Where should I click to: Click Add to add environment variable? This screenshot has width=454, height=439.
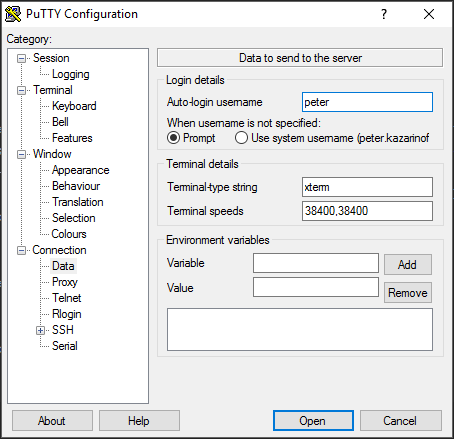(x=408, y=265)
